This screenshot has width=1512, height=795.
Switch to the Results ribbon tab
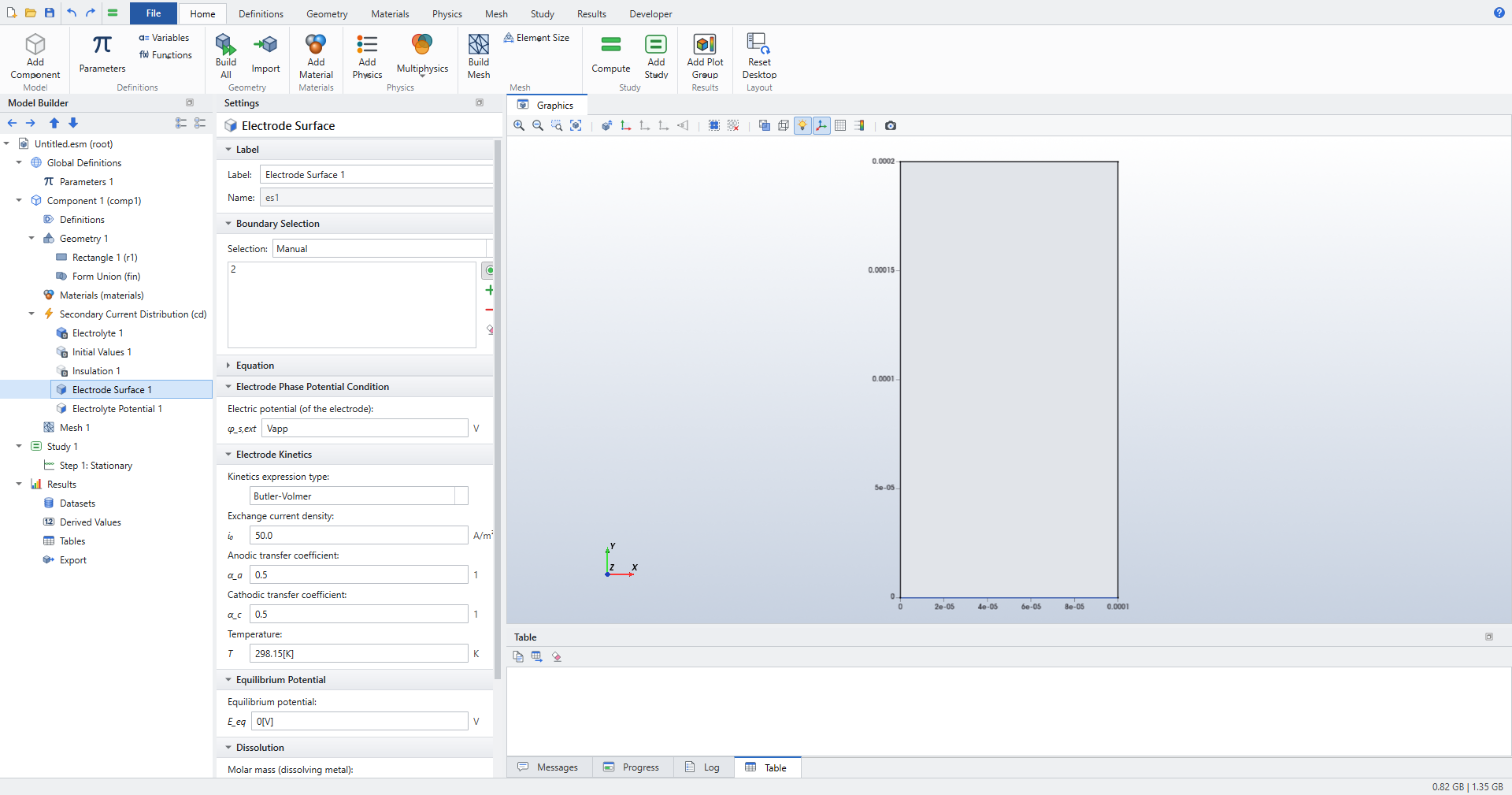[x=591, y=13]
